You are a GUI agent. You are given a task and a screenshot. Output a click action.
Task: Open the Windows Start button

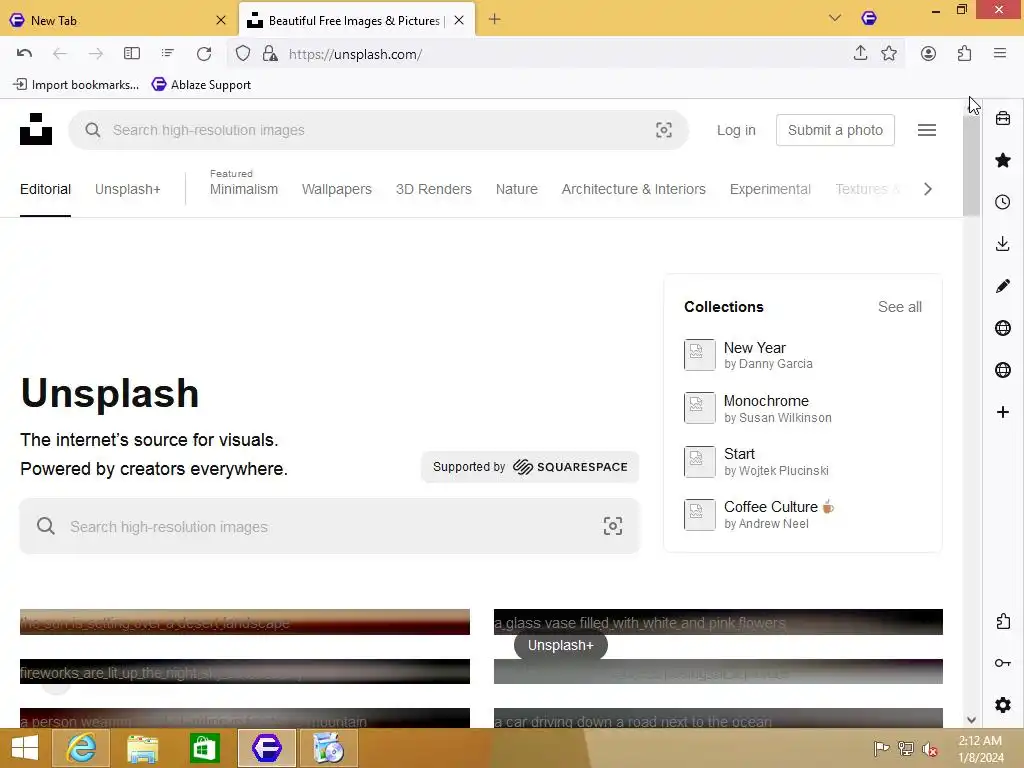24,748
